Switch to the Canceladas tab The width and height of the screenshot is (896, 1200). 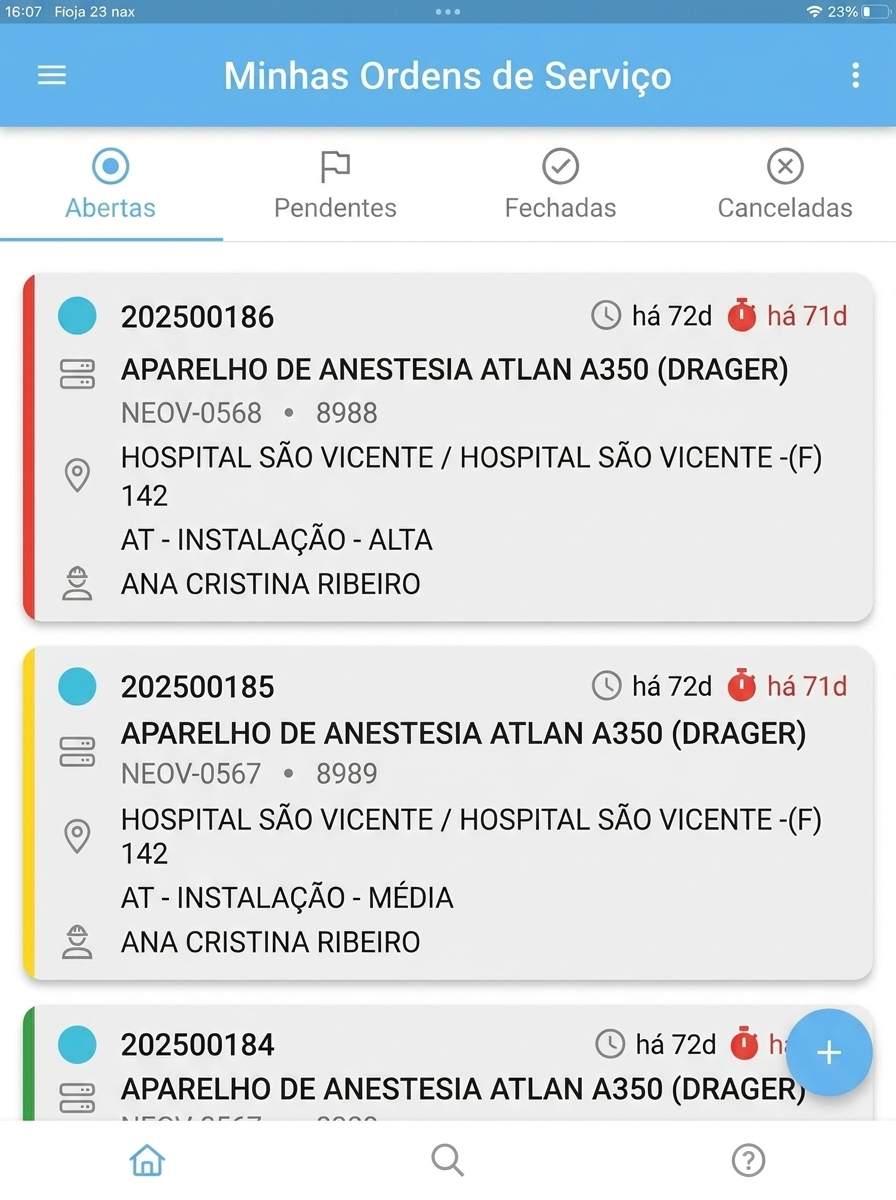785,185
